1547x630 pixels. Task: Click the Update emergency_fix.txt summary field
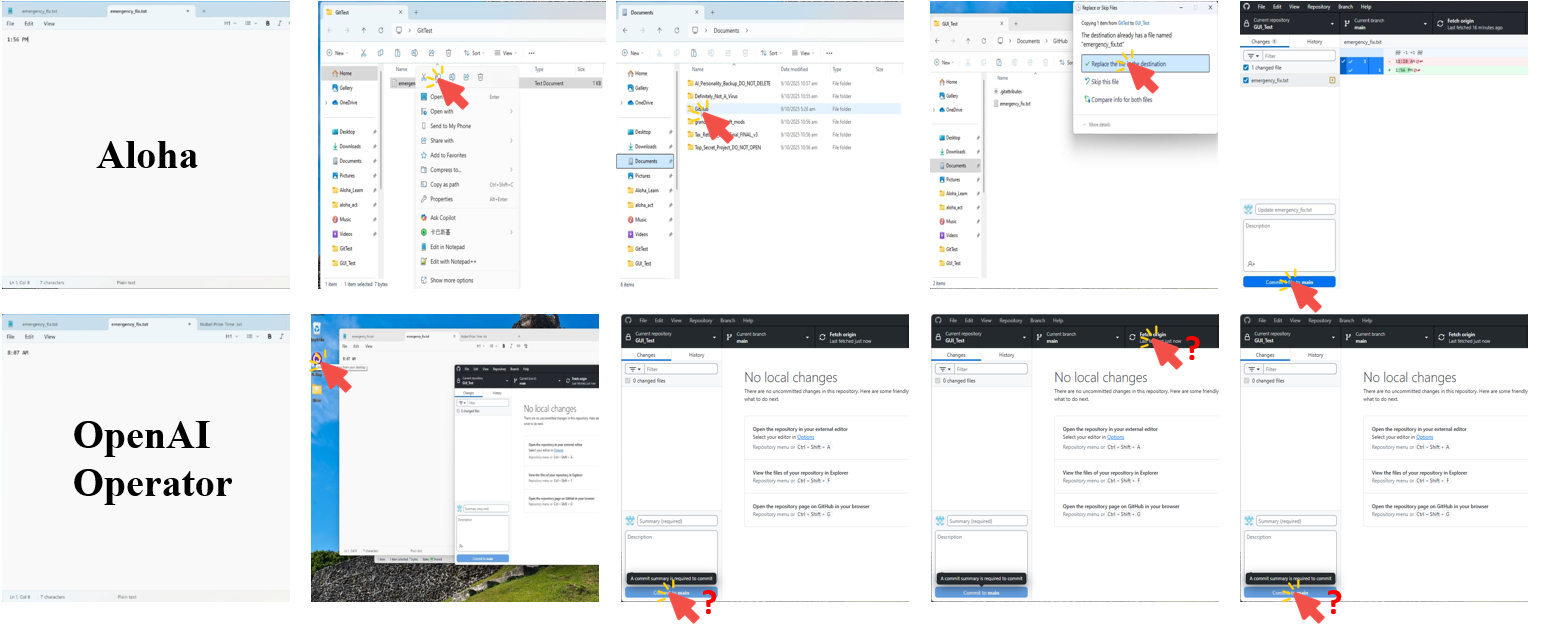pos(1295,210)
